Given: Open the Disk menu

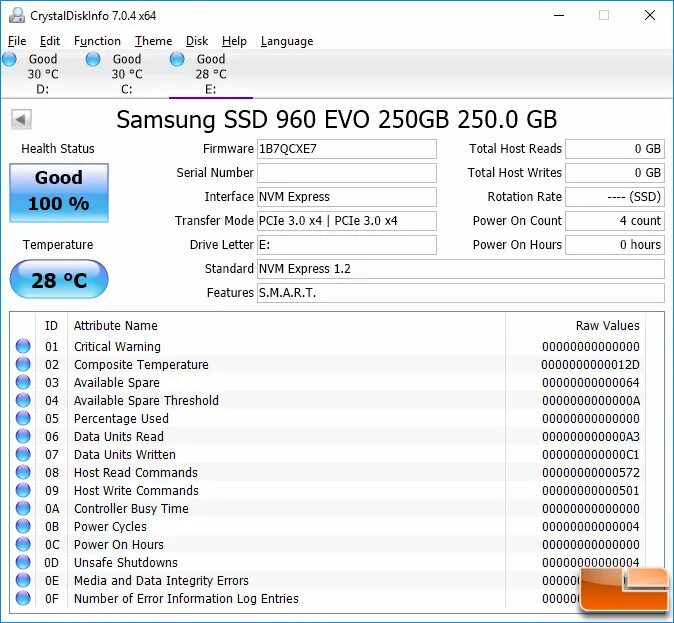Looking at the screenshot, I should point(197,41).
